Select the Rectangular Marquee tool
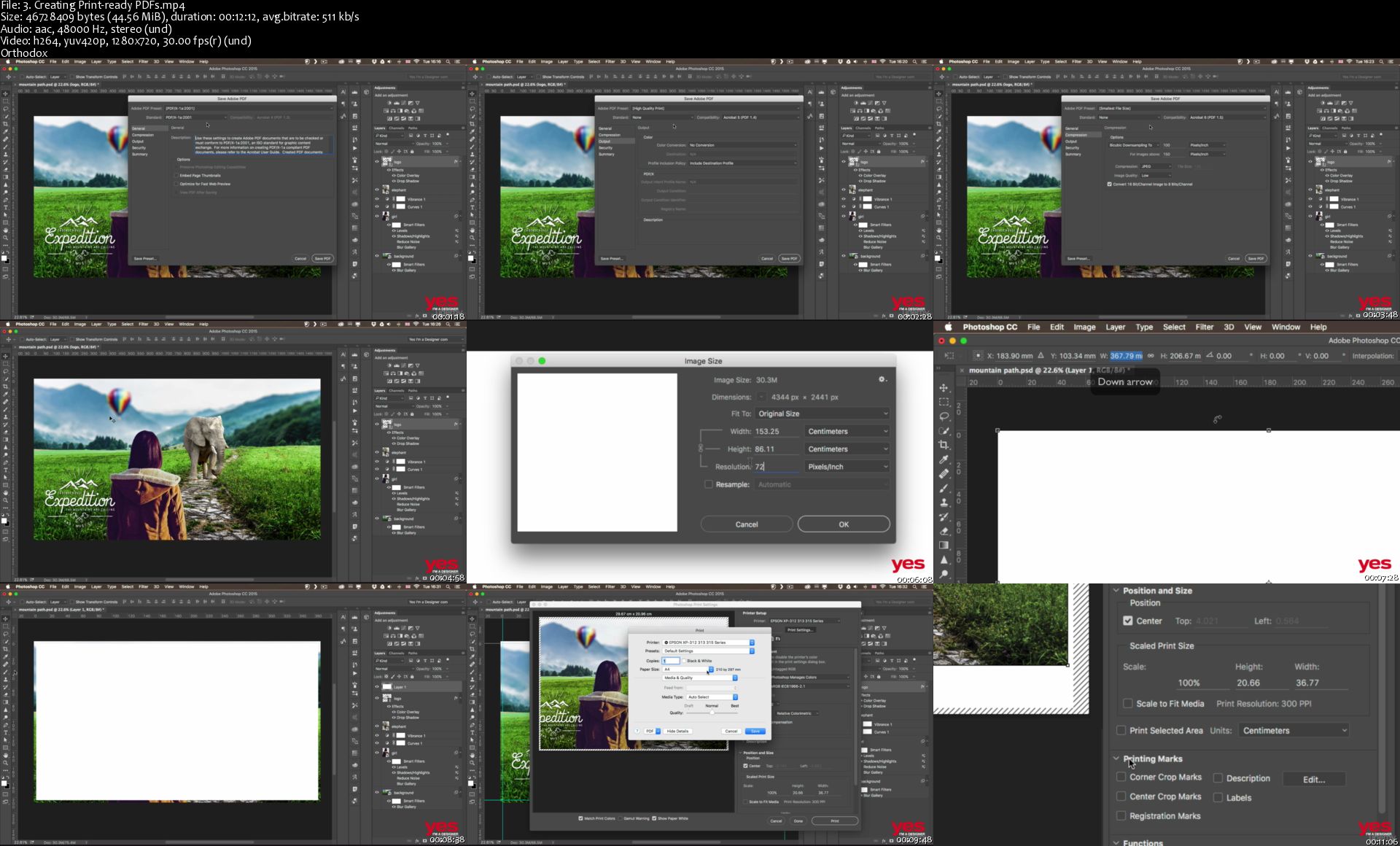1400x846 pixels. [944, 402]
